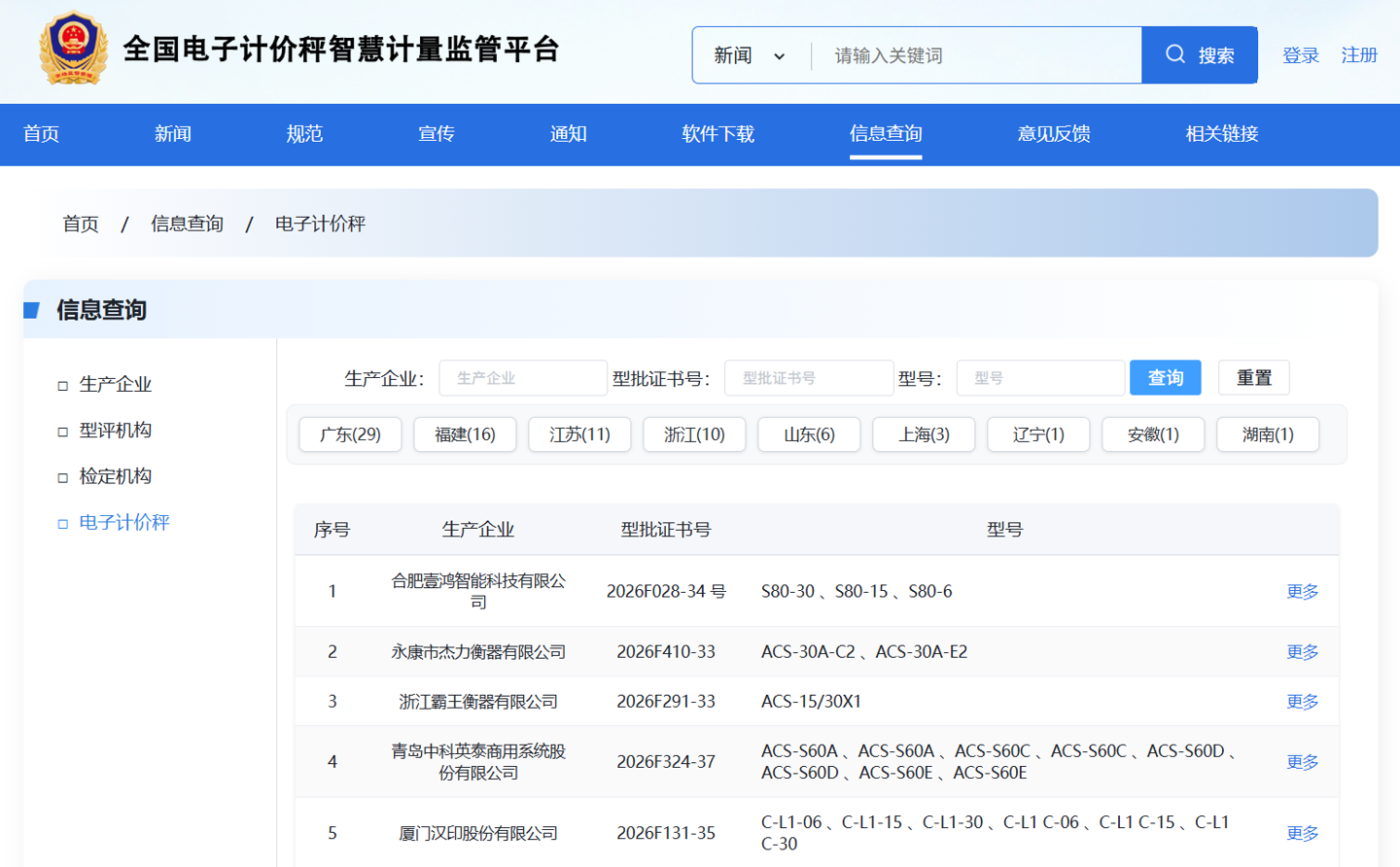Click the 重置 button
The image size is (1400, 867).
pyautogui.click(x=1254, y=378)
